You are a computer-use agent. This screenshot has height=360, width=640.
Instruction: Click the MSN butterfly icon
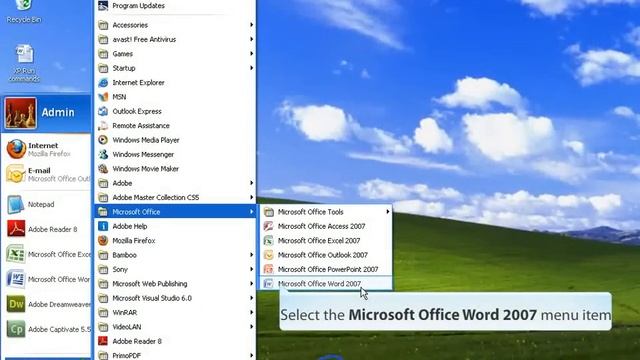coord(103,97)
